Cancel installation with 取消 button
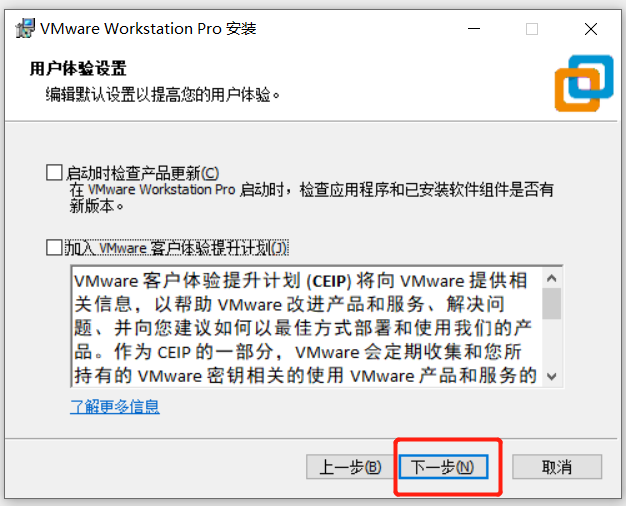Screen dimensions: 626x506 coord(557,466)
